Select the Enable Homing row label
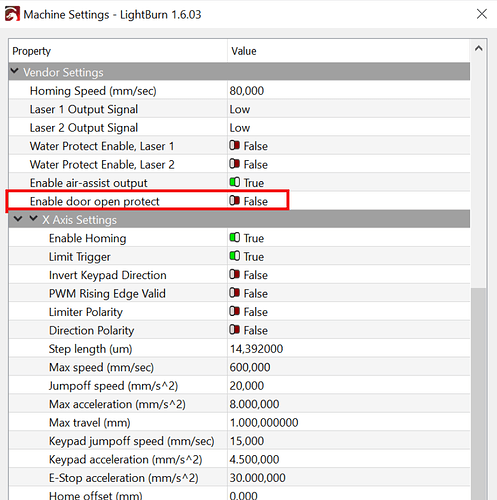The width and height of the screenshot is (497, 500). (x=87, y=238)
